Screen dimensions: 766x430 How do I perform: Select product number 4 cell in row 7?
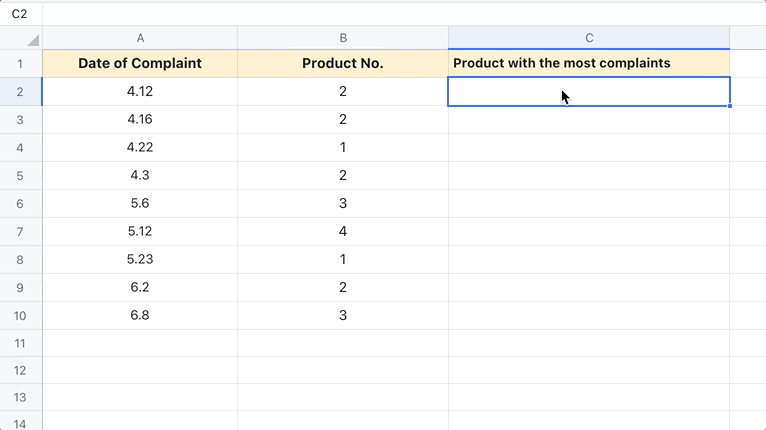coord(343,231)
